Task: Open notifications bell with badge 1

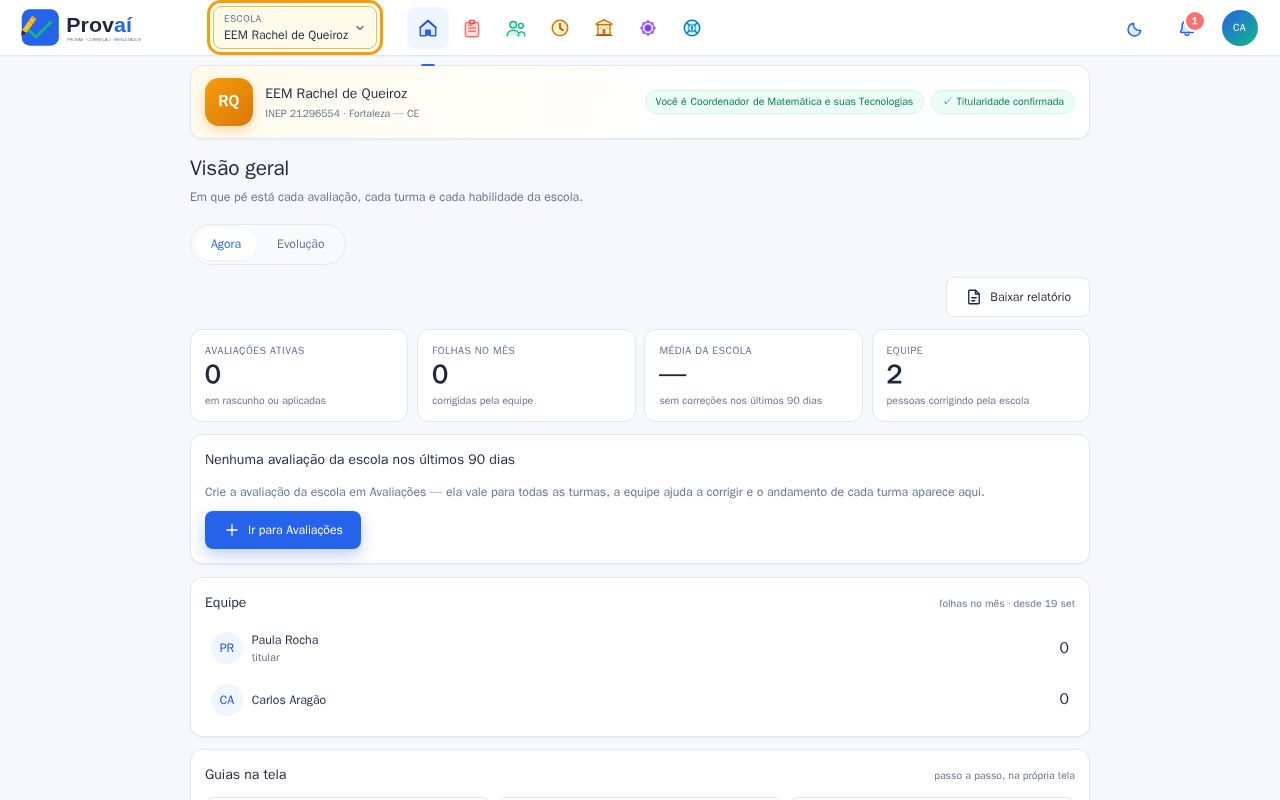Action: pos(1187,28)
